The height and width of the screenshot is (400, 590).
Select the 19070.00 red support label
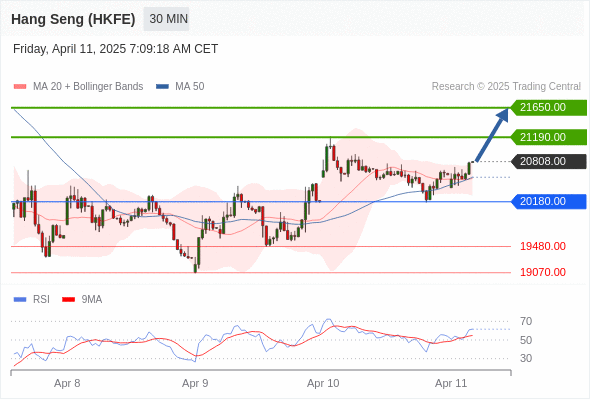click(543, 272)
